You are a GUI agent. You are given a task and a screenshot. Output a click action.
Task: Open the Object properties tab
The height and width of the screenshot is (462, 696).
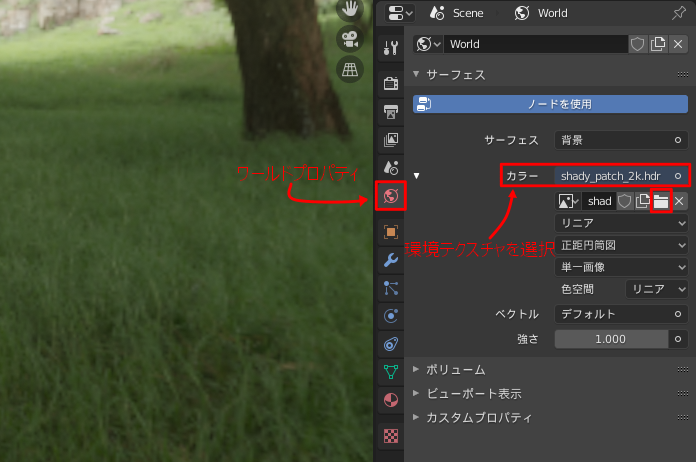[x=391, y=232]
